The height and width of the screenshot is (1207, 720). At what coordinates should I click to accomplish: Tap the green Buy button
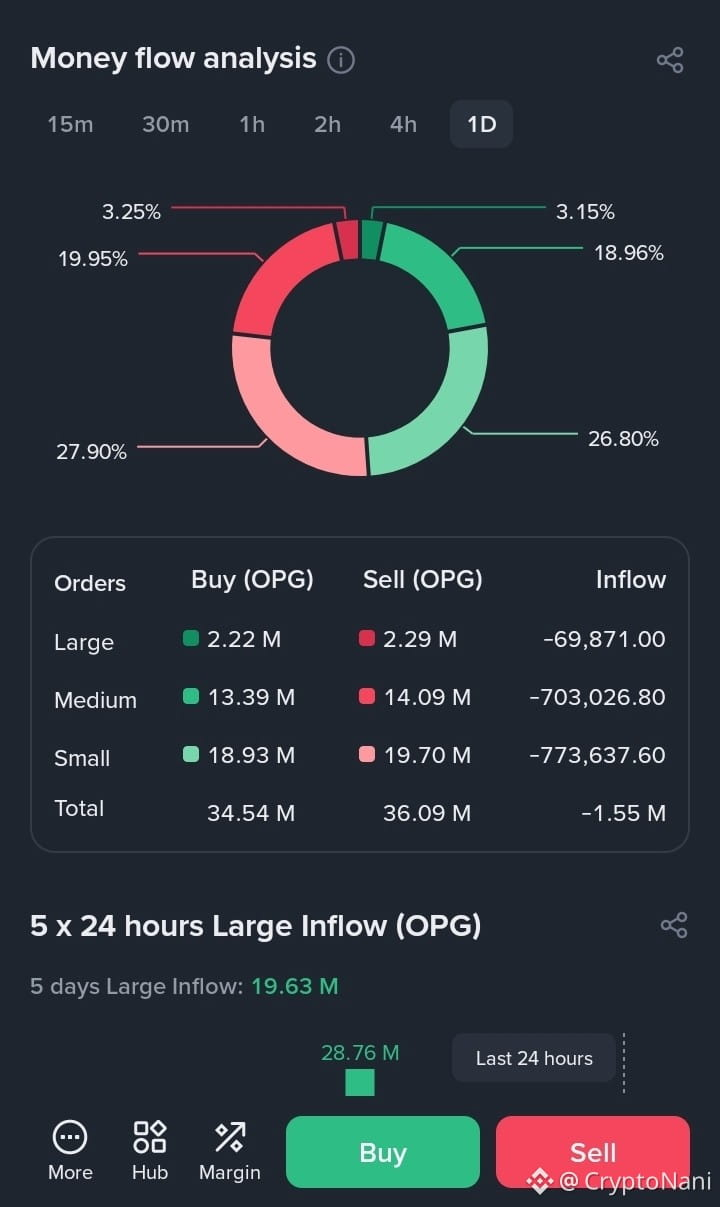(383, 1152)
